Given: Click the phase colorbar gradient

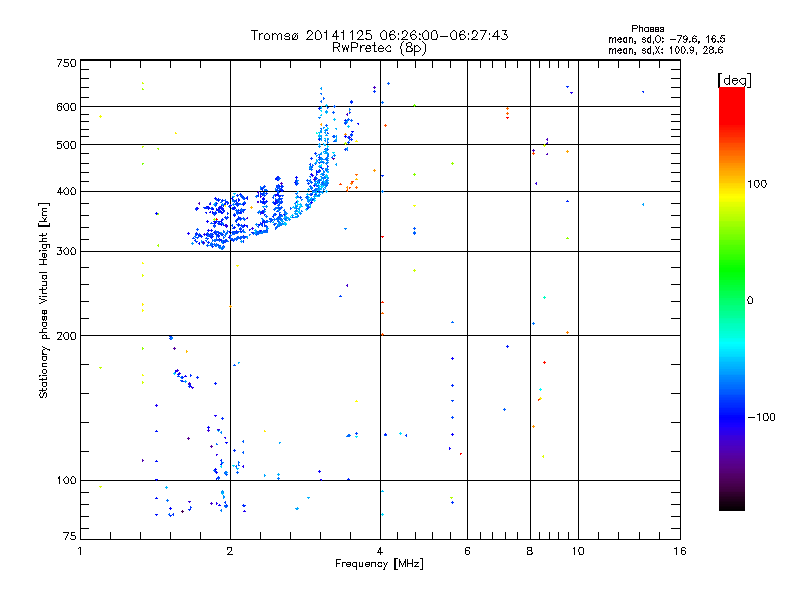Looking at the screenshot, I should tap(732, 299).
